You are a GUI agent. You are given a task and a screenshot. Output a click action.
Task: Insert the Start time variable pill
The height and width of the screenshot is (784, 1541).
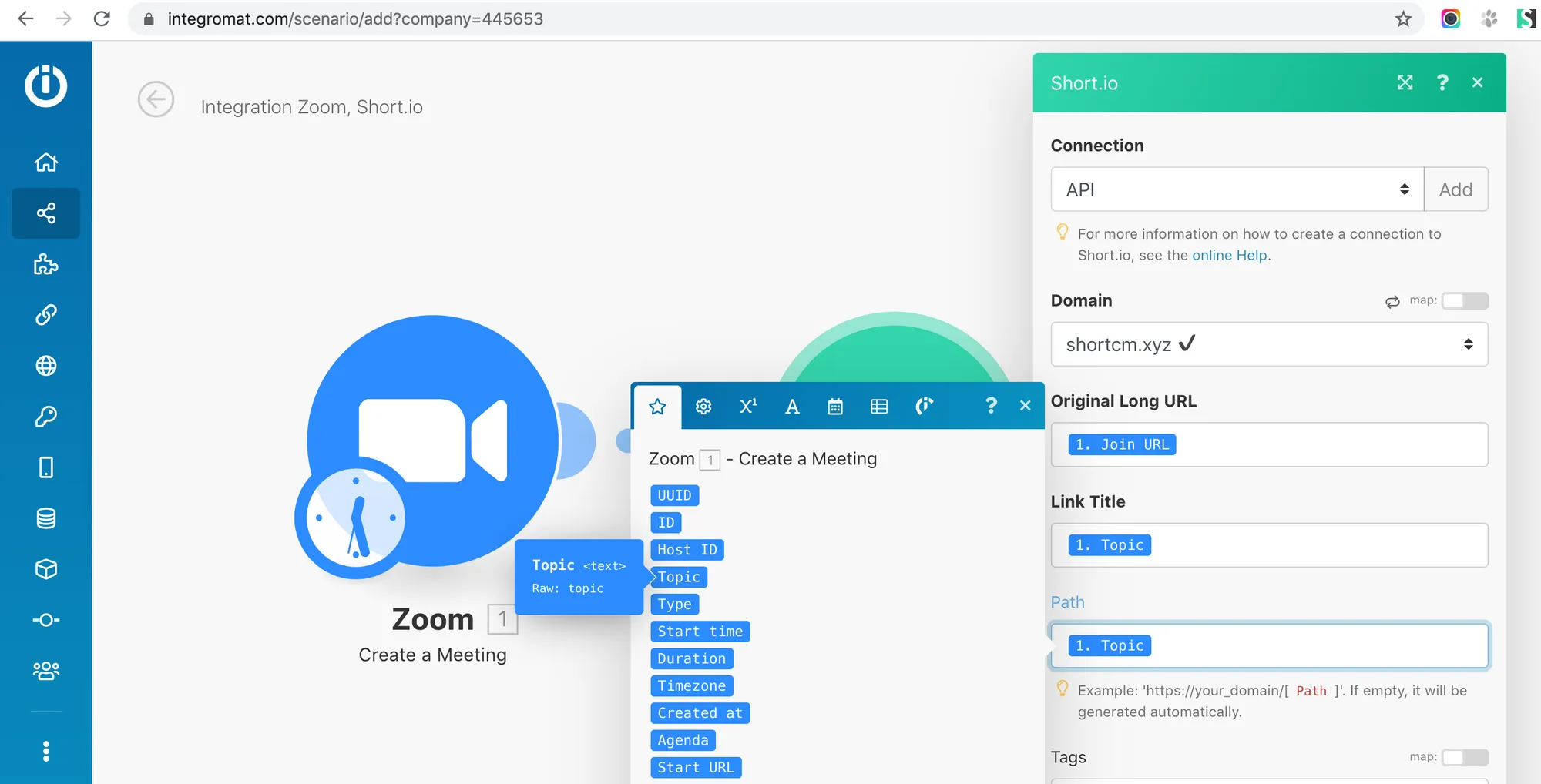coord(700,632)
